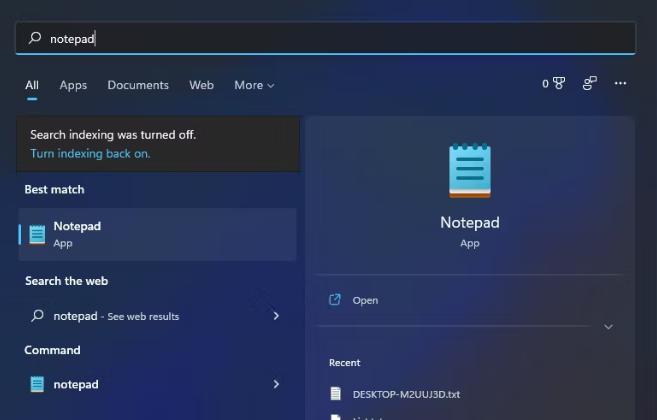Open recent file DESKTOP-M2UUJ3D.txt
Screen dimensions: 657x420
[406, 394]
